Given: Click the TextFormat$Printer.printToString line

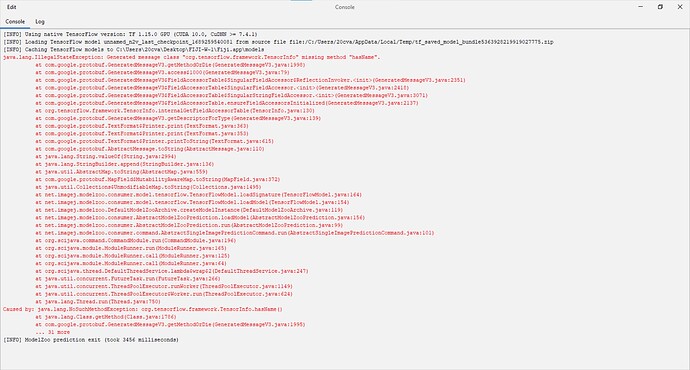Looking at the screenshot, I should [154, 141].
